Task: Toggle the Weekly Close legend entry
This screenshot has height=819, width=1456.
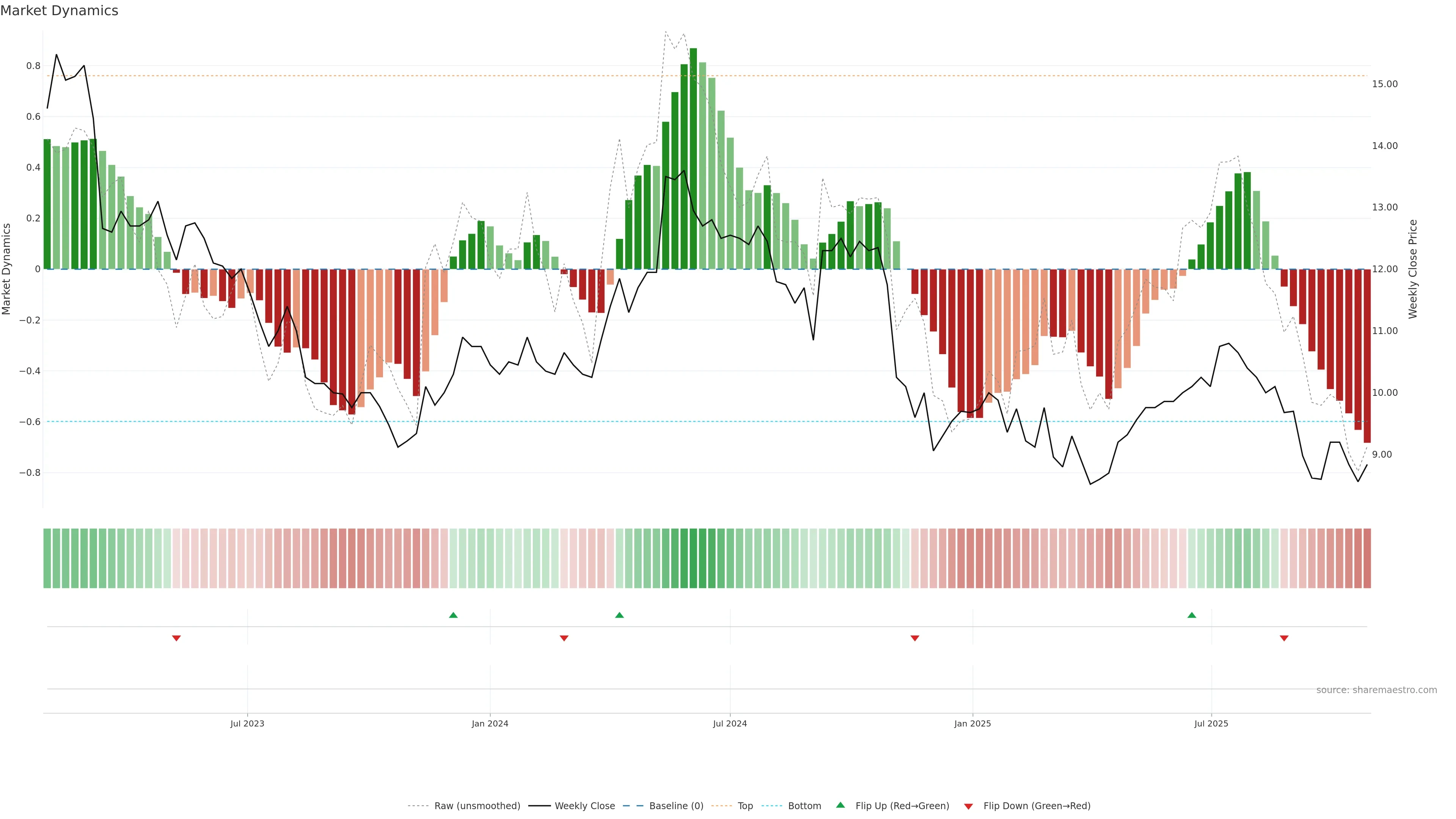Action: tap(584, 805)
